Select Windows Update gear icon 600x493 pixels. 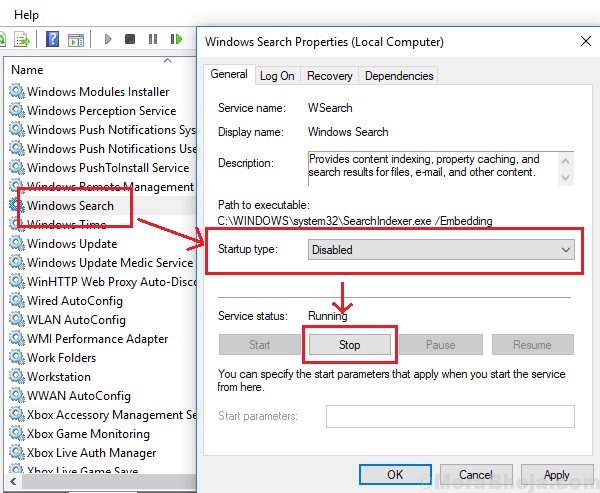click(17, 243)
